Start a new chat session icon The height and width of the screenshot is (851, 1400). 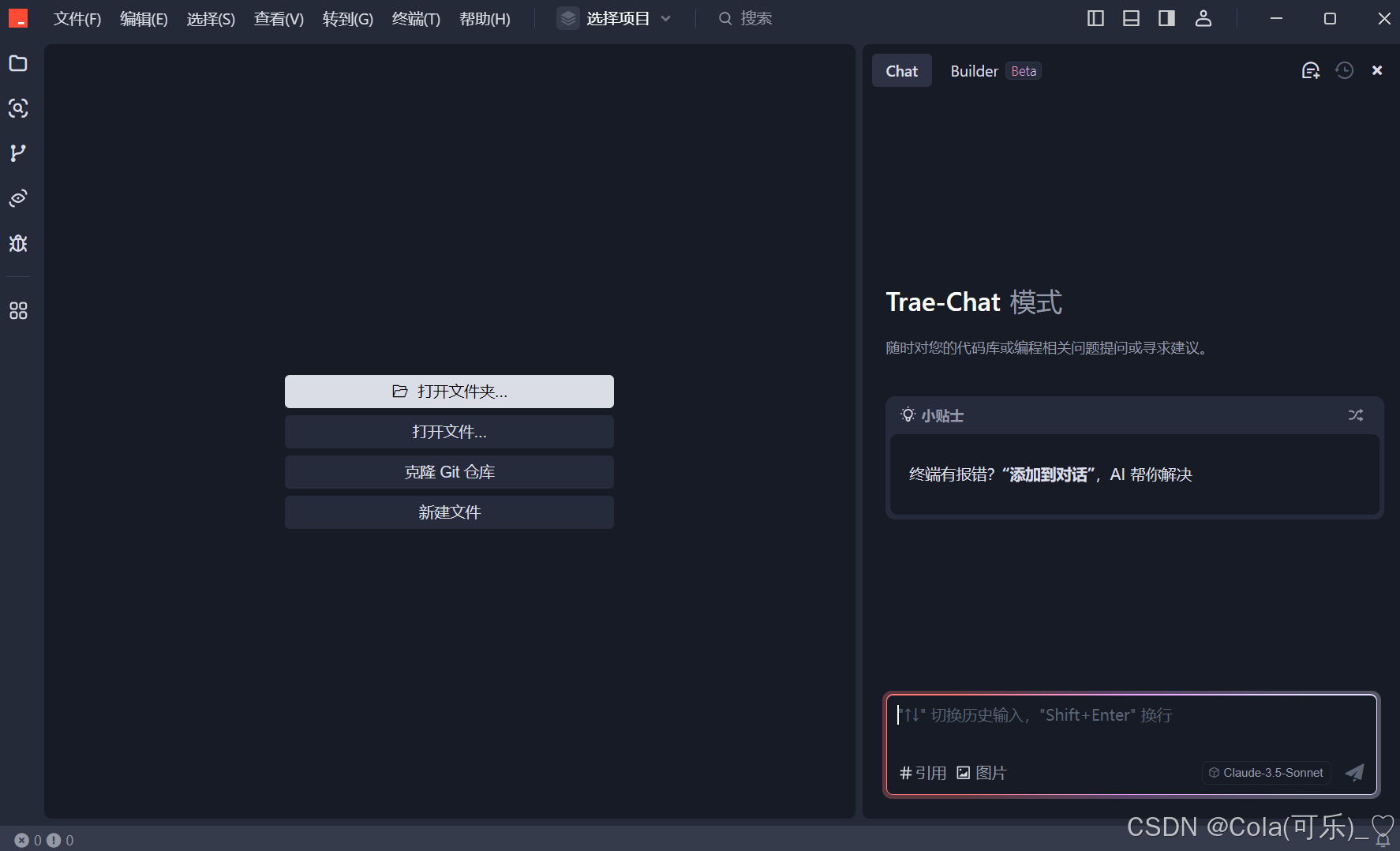pos(1311,71)
